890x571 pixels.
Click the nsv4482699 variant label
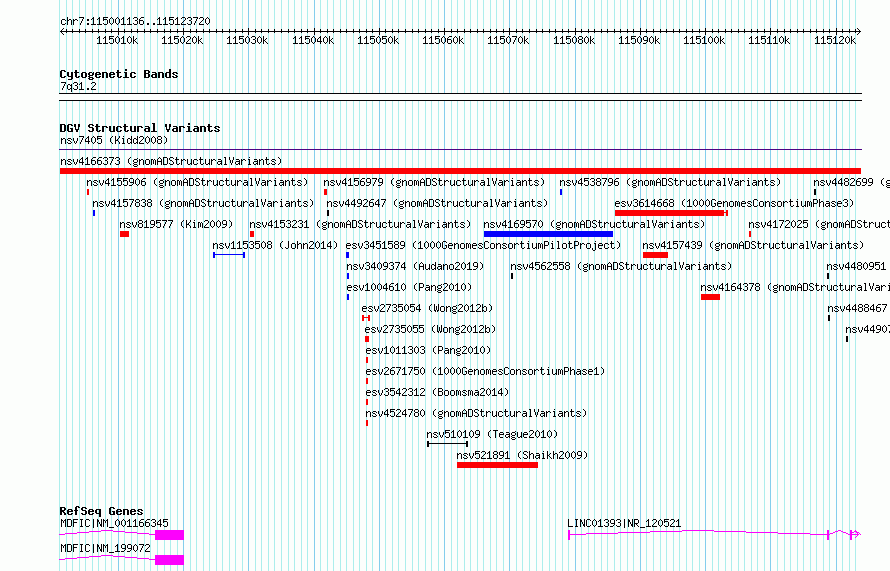[x=851, y=182]
